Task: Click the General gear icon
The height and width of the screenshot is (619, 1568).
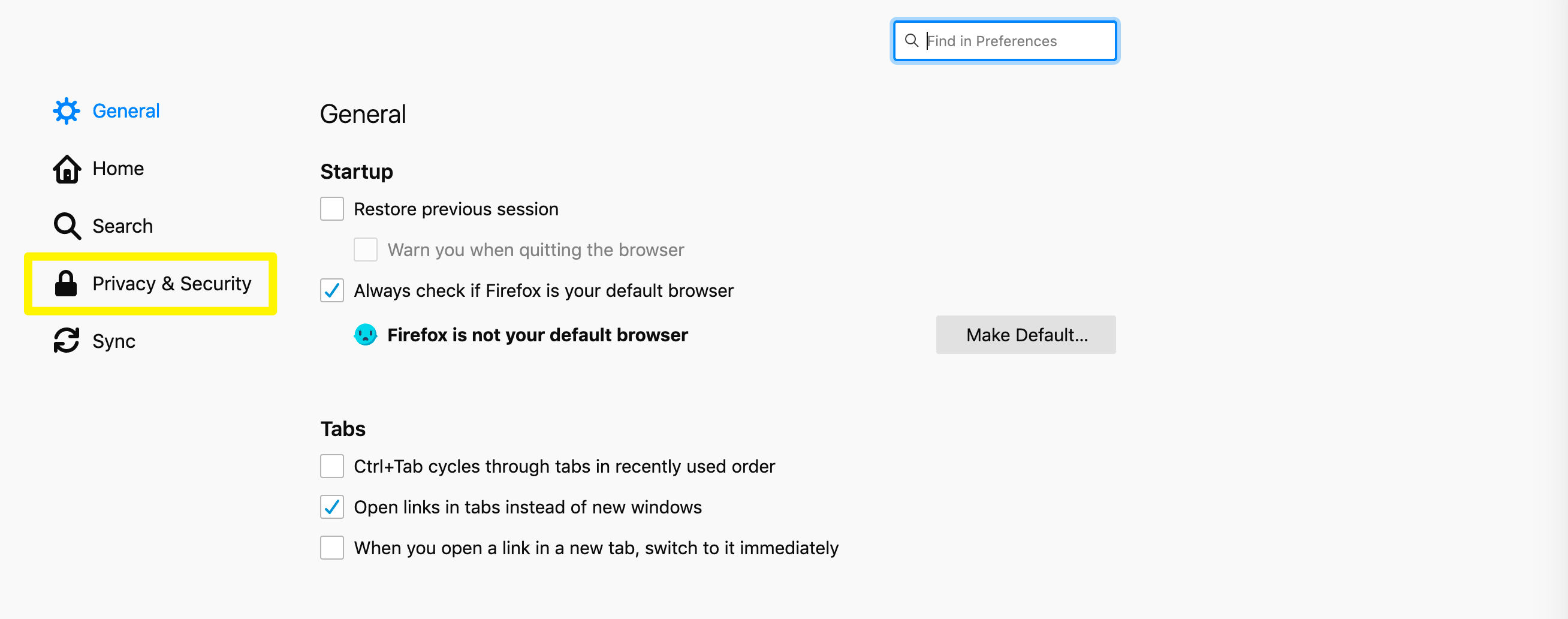Action: (x=67, y=111)
